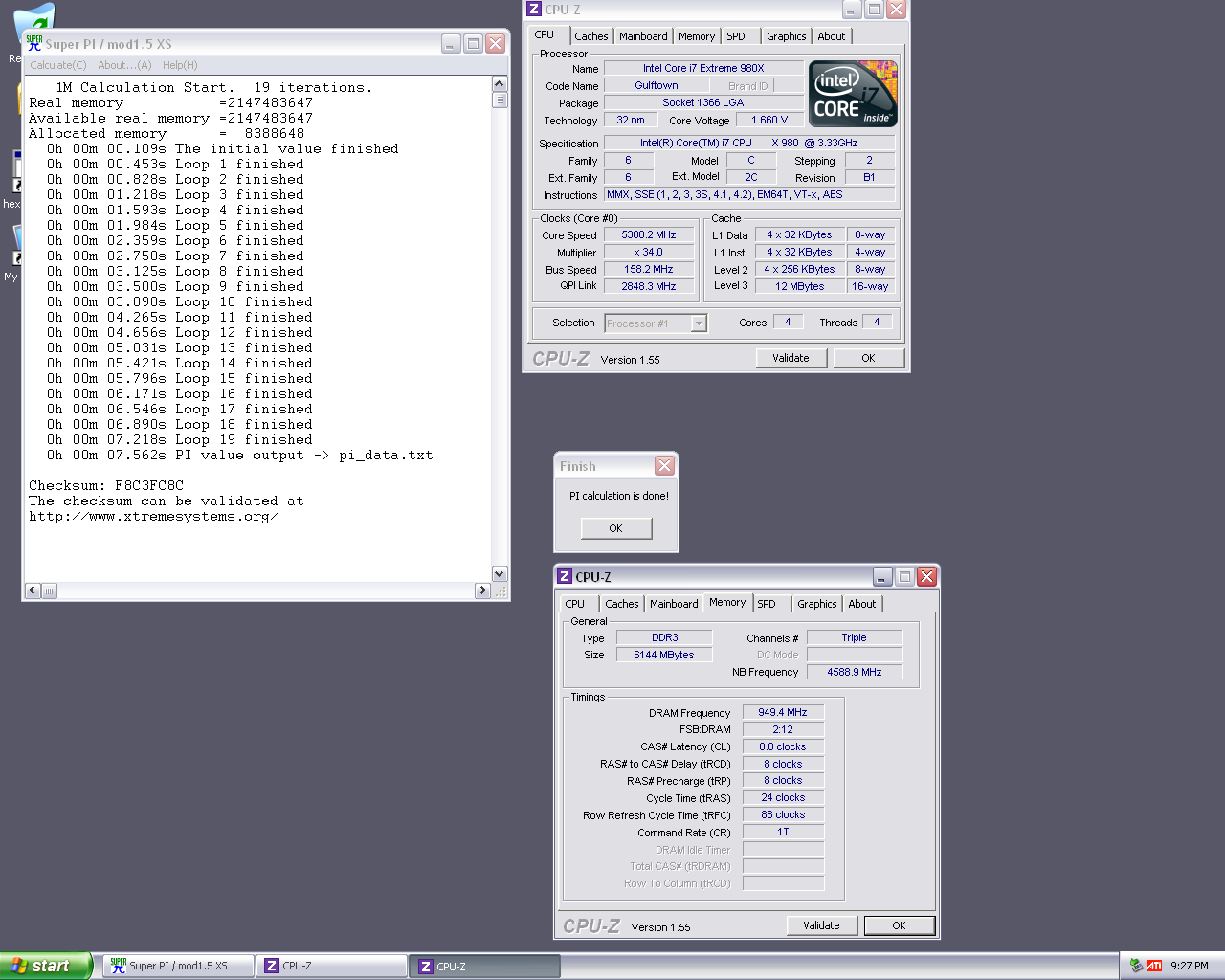
Task: Minimize the Super PI window
Action: point(451,43)
